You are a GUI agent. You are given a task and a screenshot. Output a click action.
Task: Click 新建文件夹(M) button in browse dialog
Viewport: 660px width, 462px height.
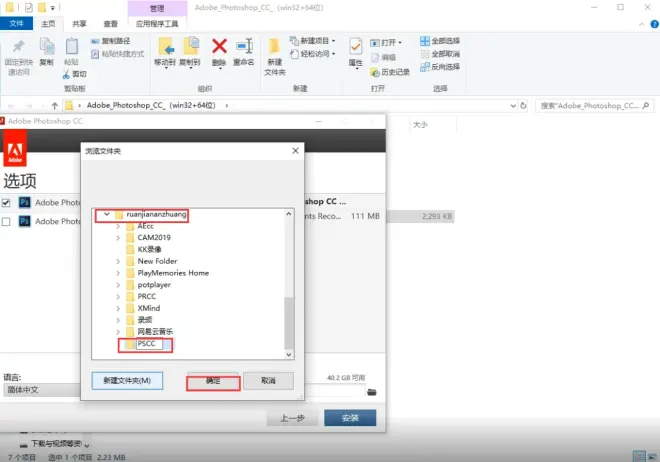tap(127, 381)
